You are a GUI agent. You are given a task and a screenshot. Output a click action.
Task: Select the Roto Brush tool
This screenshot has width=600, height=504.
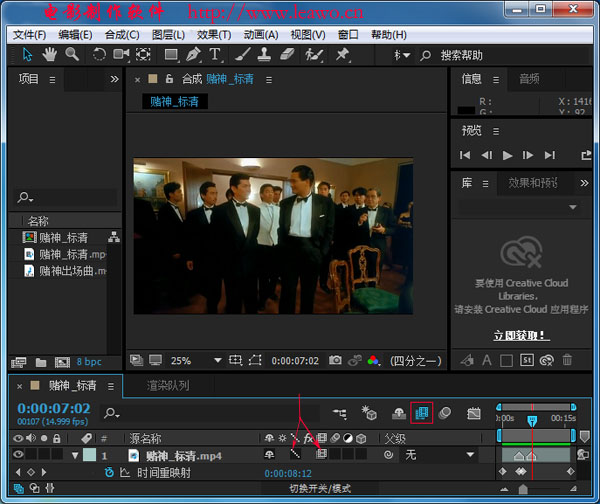(x=314, y=55)
